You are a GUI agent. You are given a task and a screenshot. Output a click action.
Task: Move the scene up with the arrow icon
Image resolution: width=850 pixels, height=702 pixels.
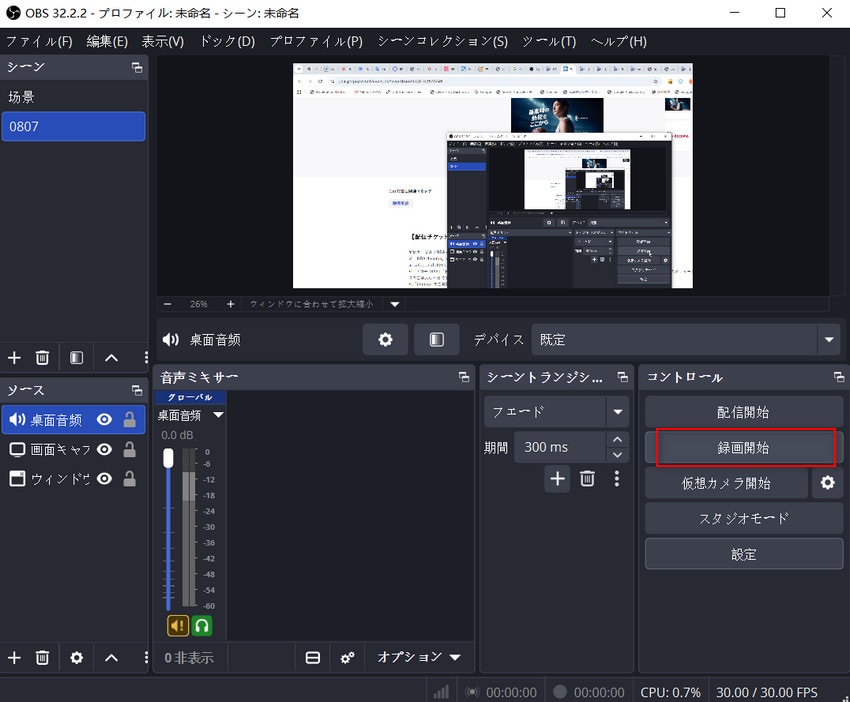[x=111, y=358]
